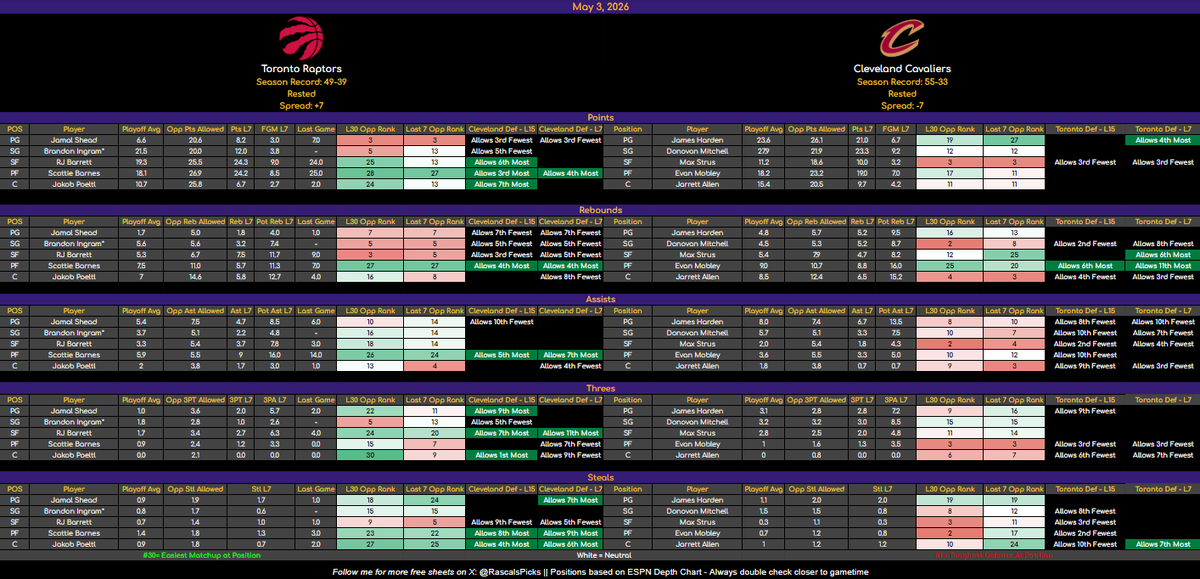The width and height of the screenshot is (1200, 579).
Task: Click the Cleveland Cavaliers logo
Action: pyautogui.click(x=901, y=39)
